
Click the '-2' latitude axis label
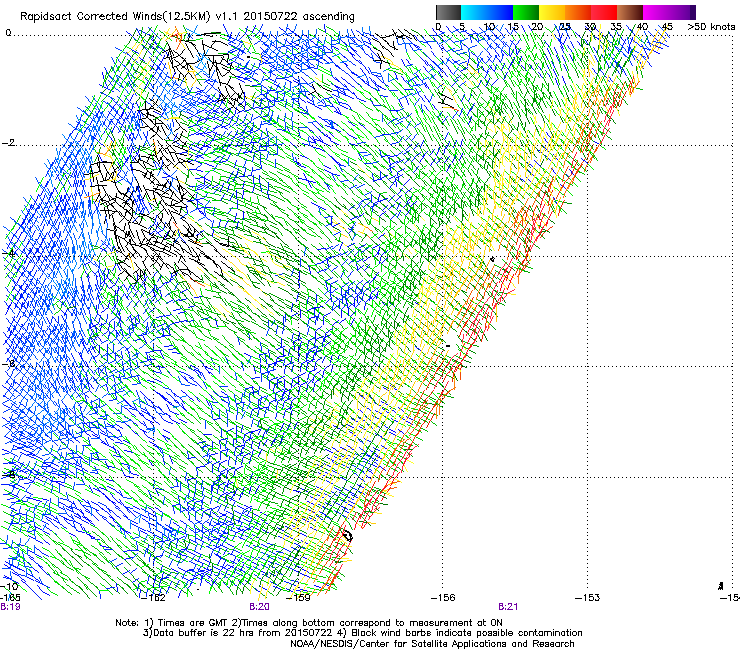pos(8,143)
